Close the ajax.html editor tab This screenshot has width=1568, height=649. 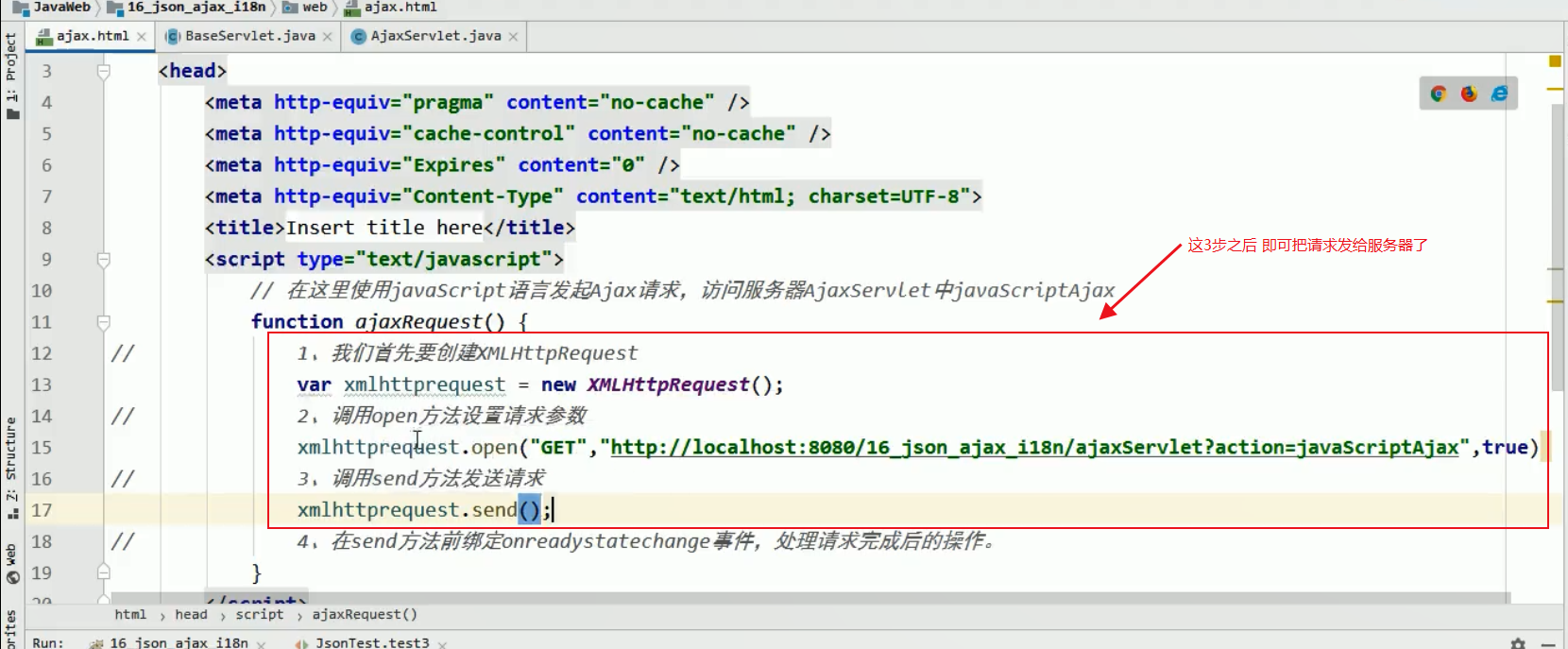[142, 37]
